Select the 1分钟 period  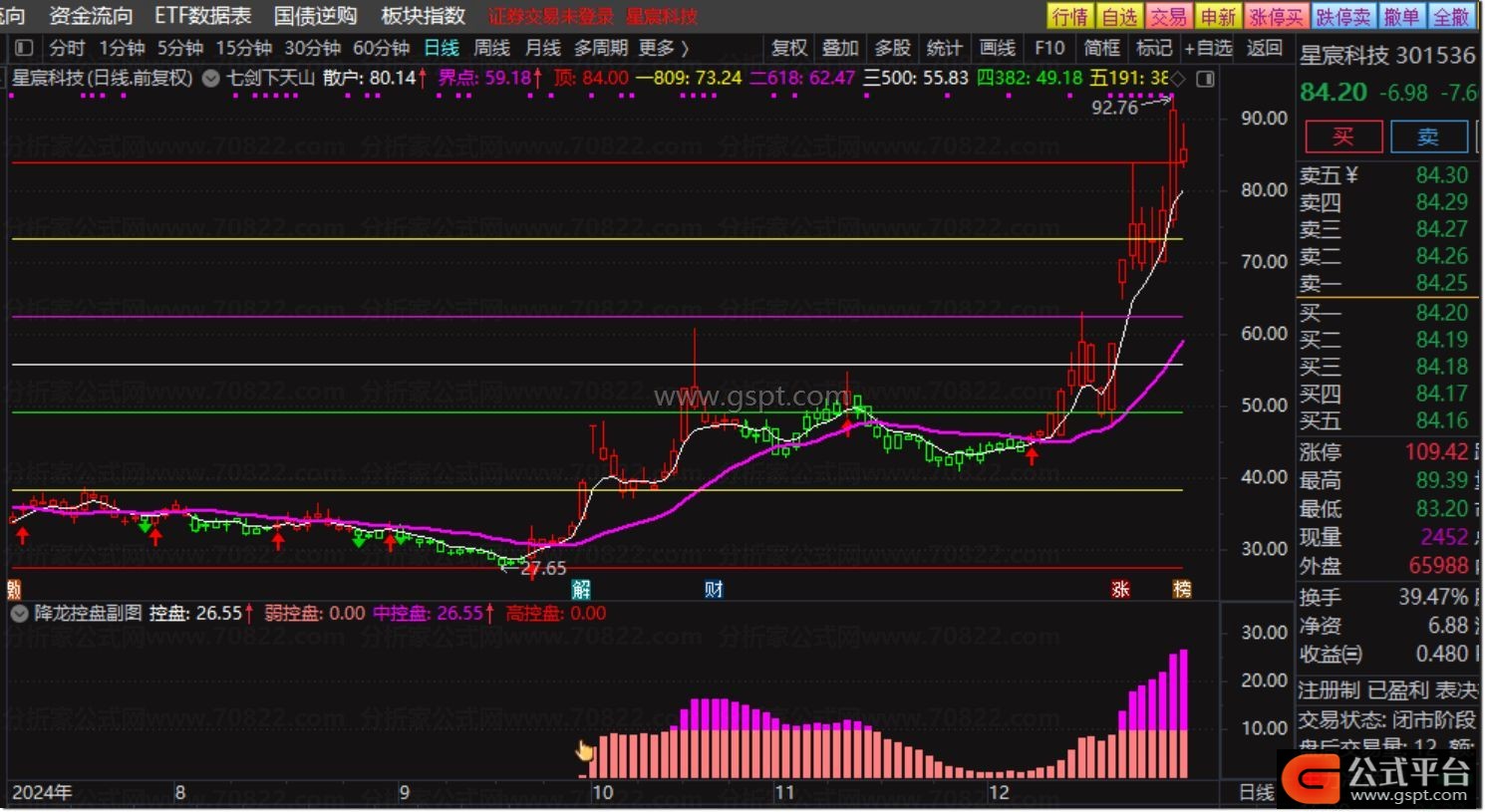pyautogui.click(x=122, y=48)
